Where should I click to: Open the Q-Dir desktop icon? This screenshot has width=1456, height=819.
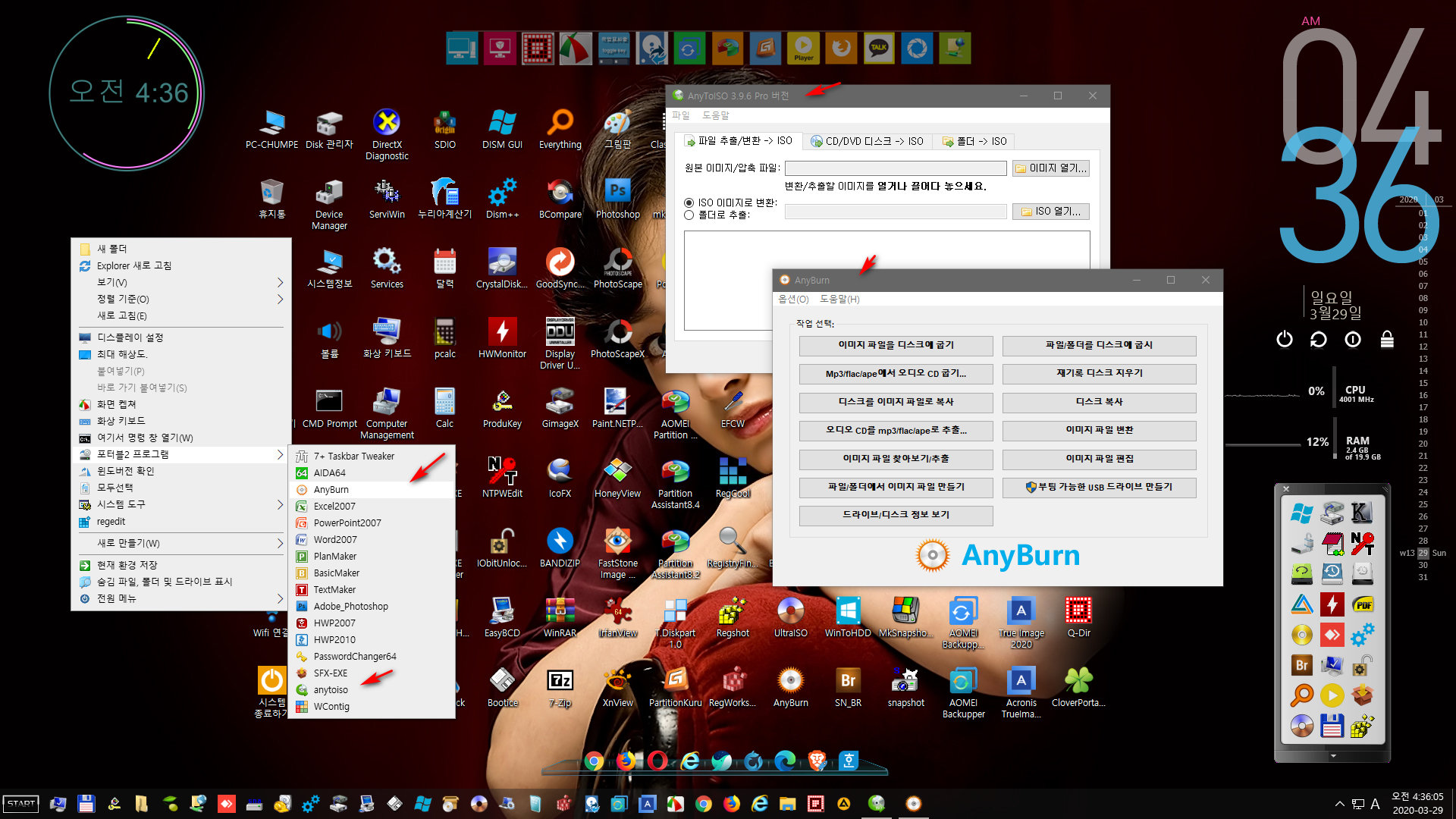pos(1078,617)
